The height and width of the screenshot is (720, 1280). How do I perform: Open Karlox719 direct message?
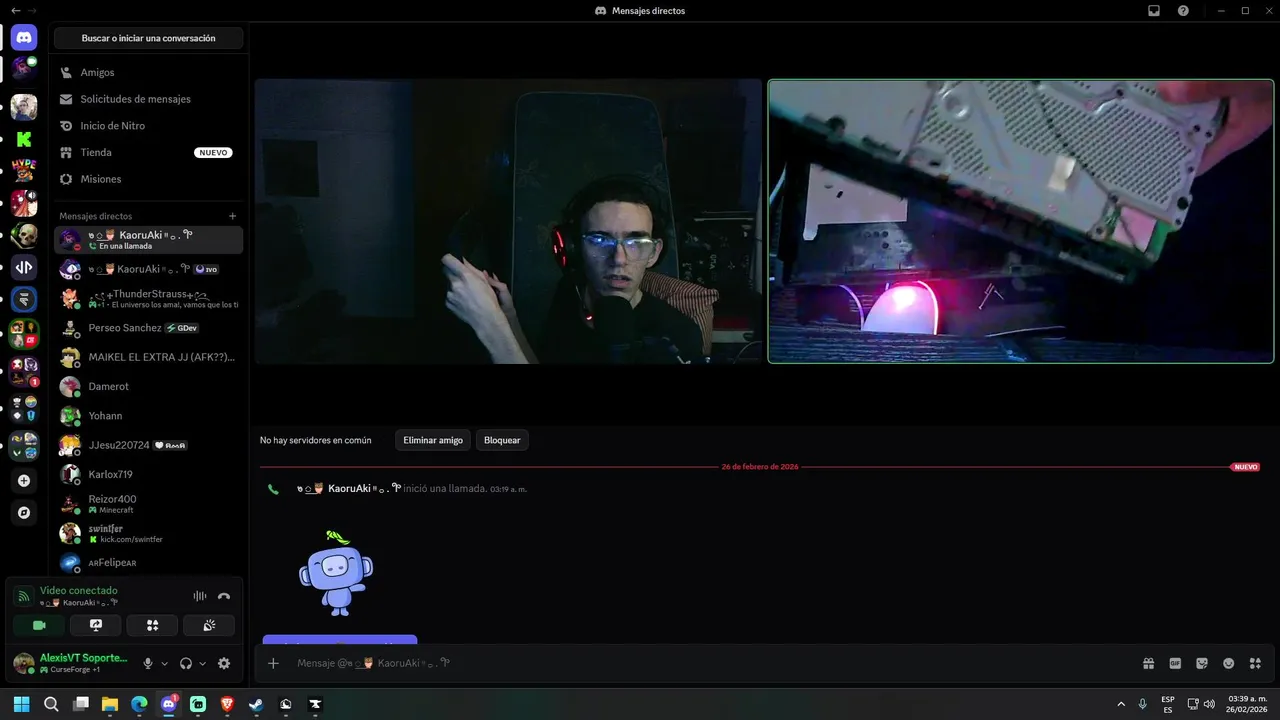(x=149, y=474)
